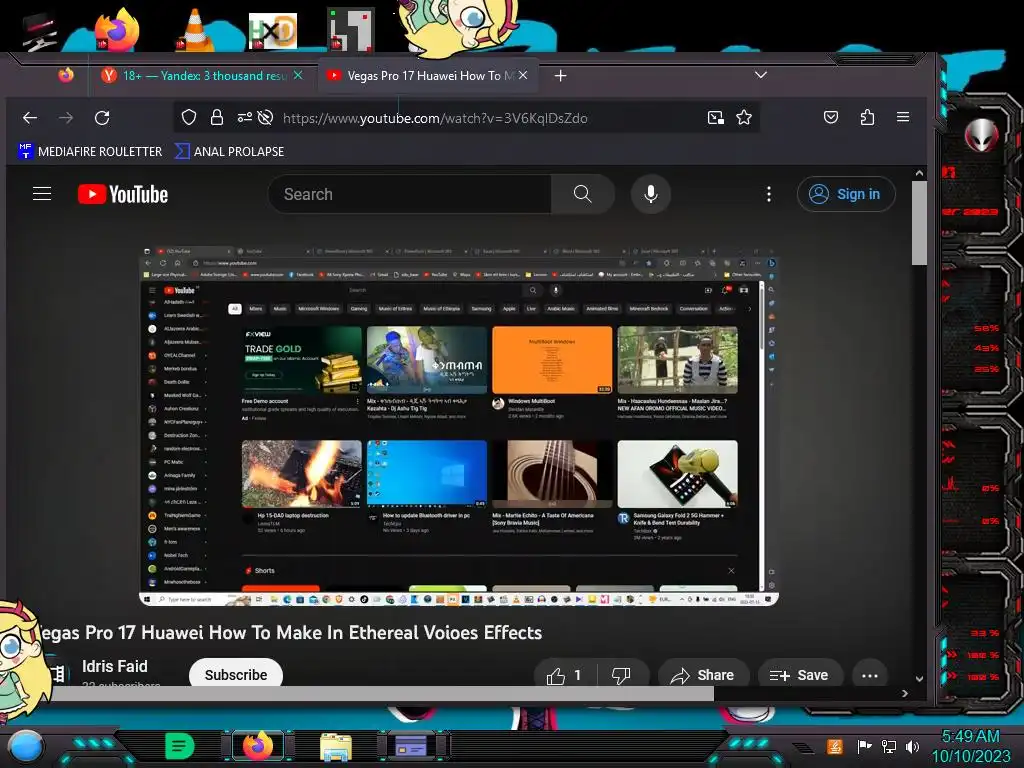
Task: Click the YouTube search magnifier button
Action: [x=583, y=194]
